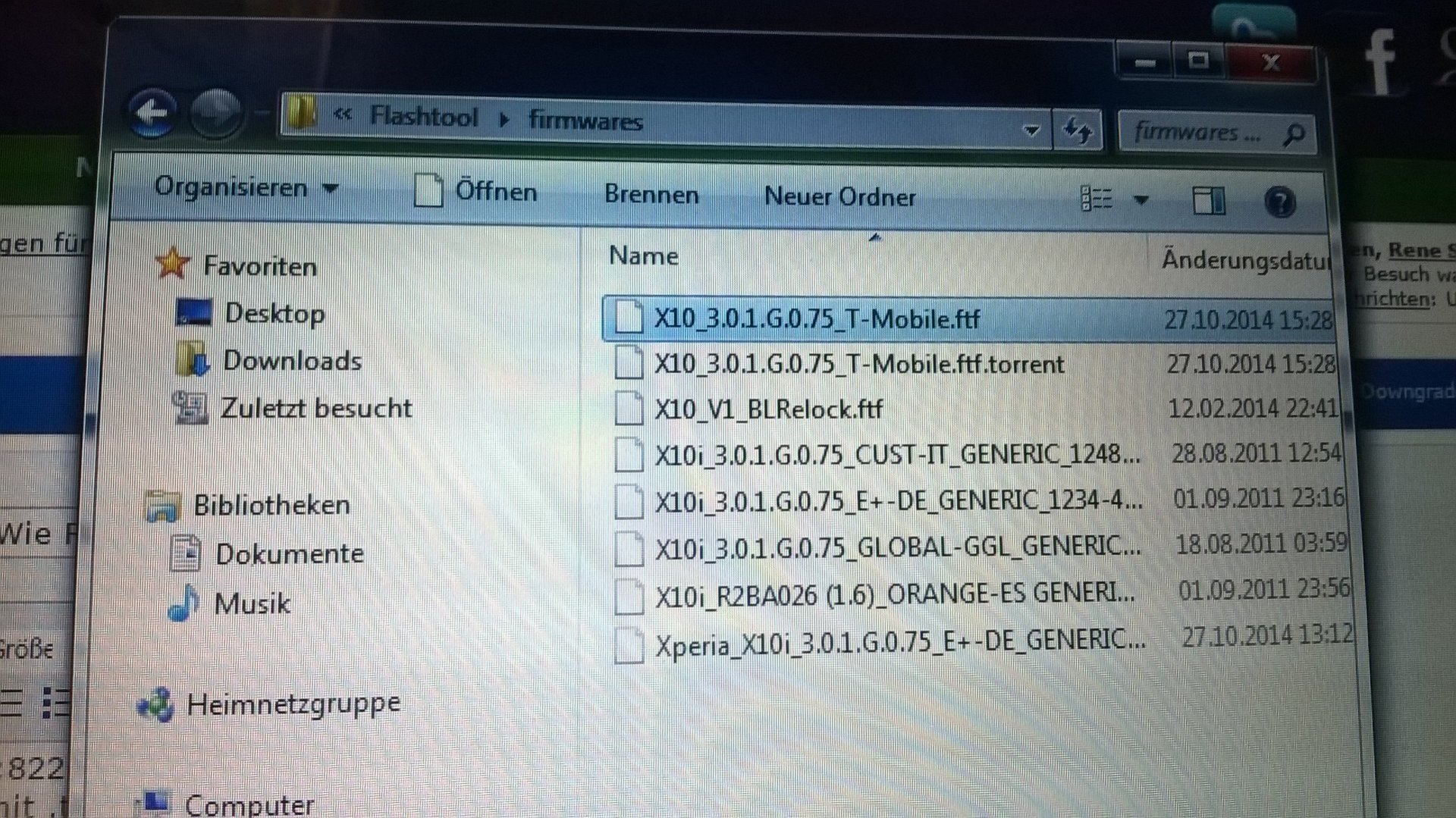The height and width of the screenshot is (818, 1456).
Task: Click date 12.02.2014 22:41
Action: tap(1253, 408)
